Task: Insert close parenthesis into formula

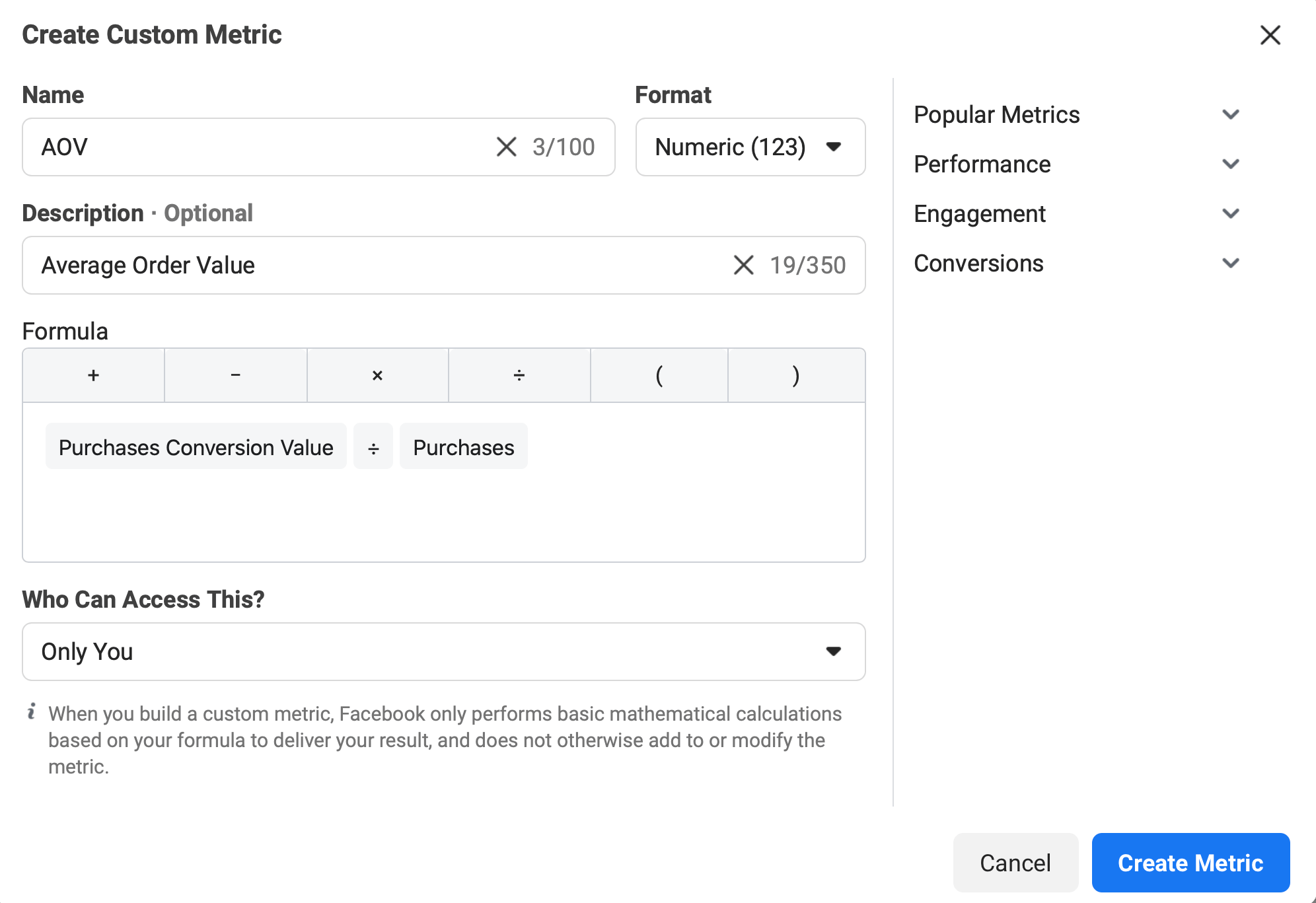Action: (796, 375)
